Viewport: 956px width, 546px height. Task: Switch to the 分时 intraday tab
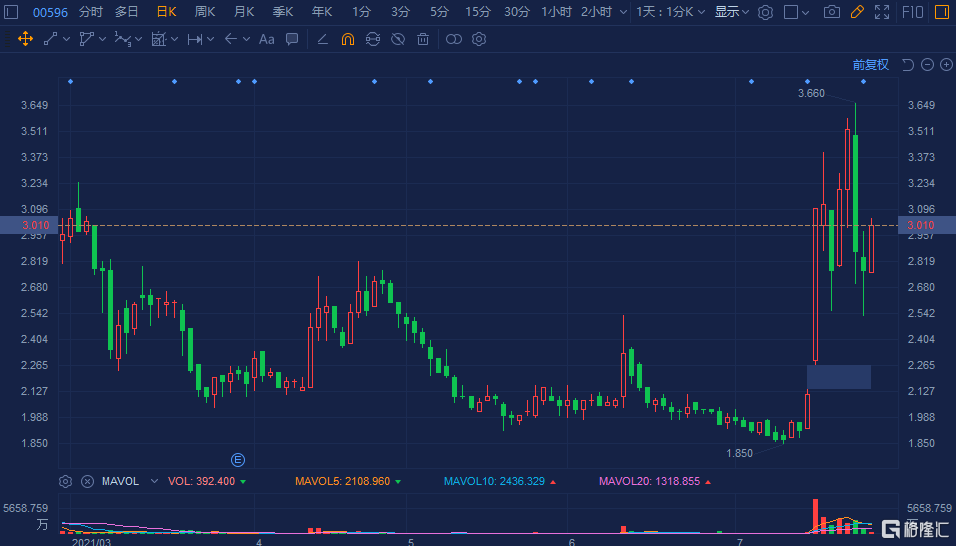click(x=90, y=12)
